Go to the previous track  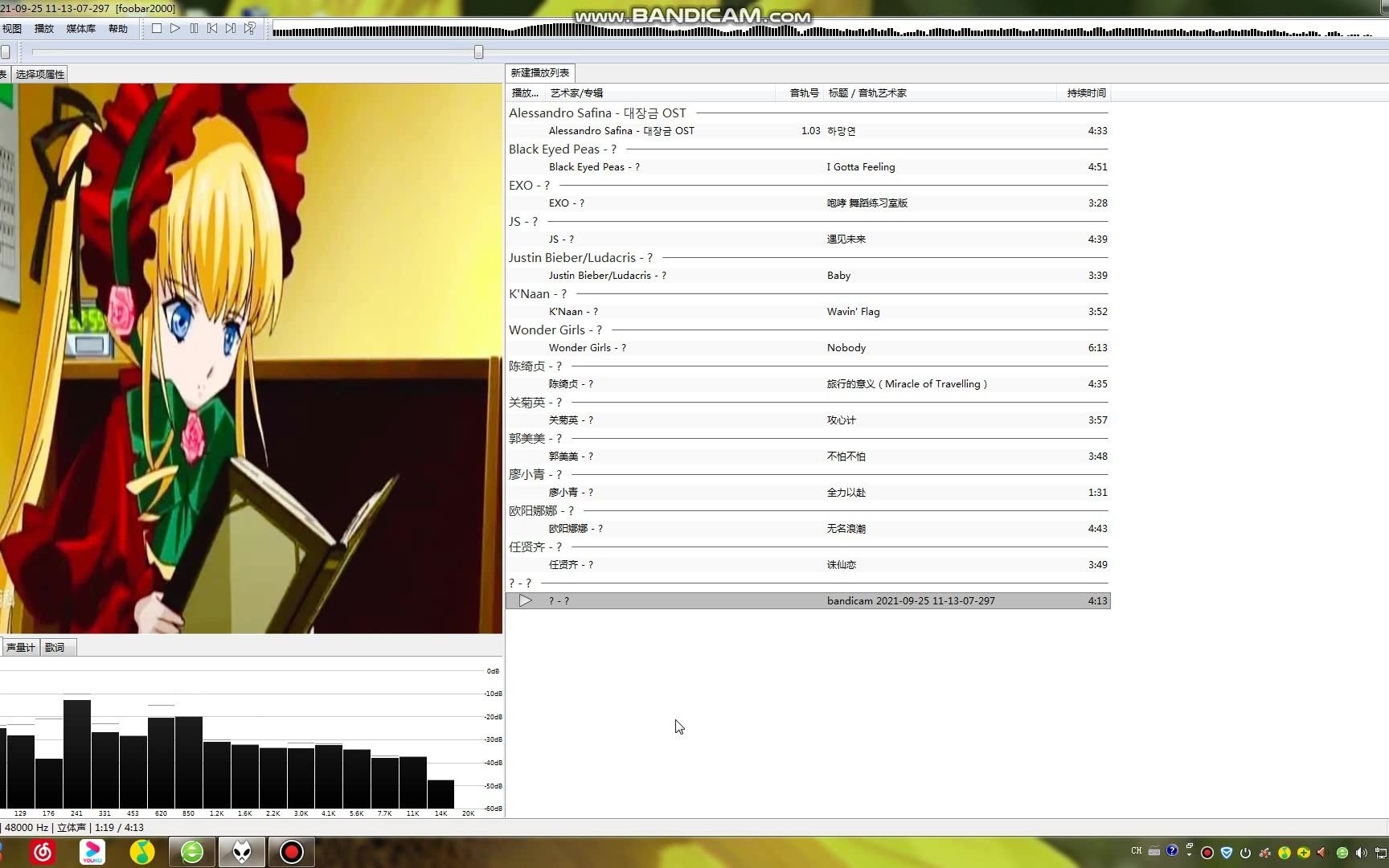coord(212,28)
